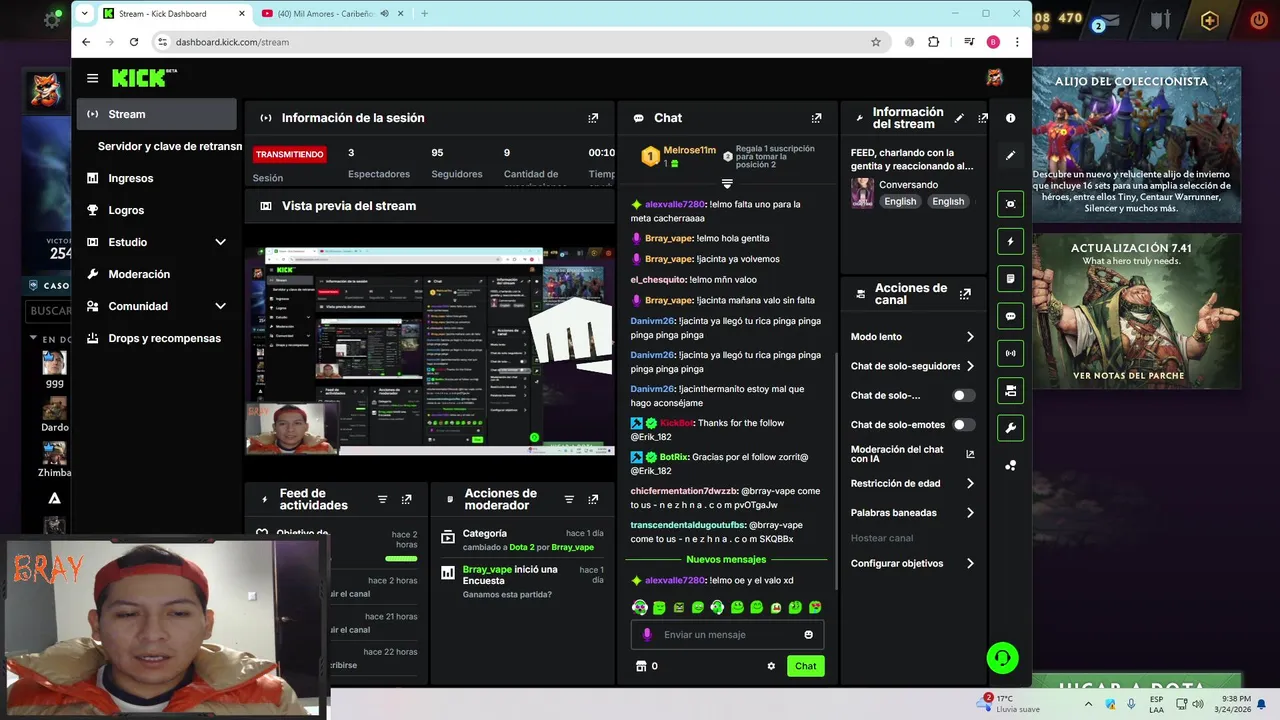This screenshot has width=1280, height=720.
Task: Click the green Chat send button
Action: click(x=806, y=666)
